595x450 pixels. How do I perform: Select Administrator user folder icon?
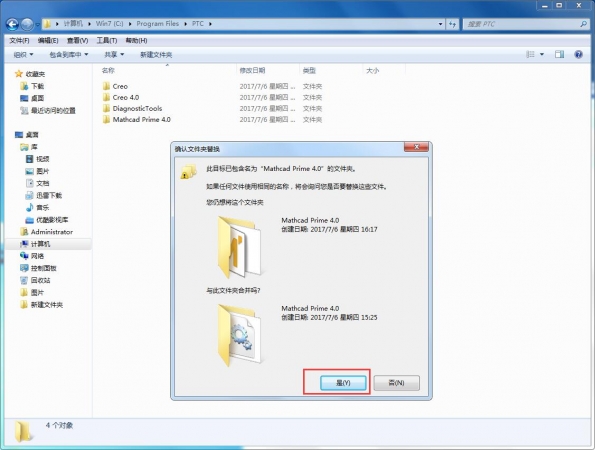[x=24, y=231]
